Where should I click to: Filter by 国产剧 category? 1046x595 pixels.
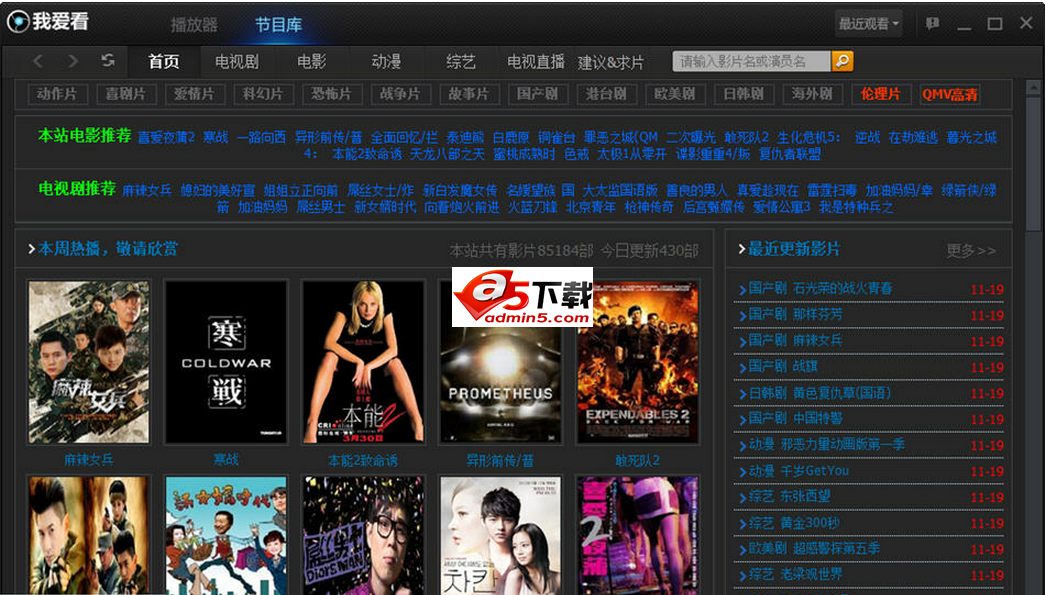[537, 94]
